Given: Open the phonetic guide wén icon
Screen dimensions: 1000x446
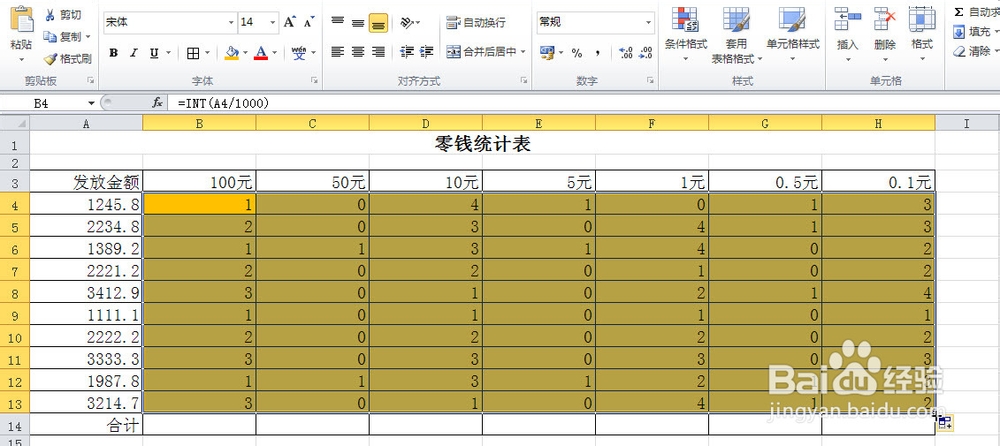Looking at the screenshot, I should point(299,53).
